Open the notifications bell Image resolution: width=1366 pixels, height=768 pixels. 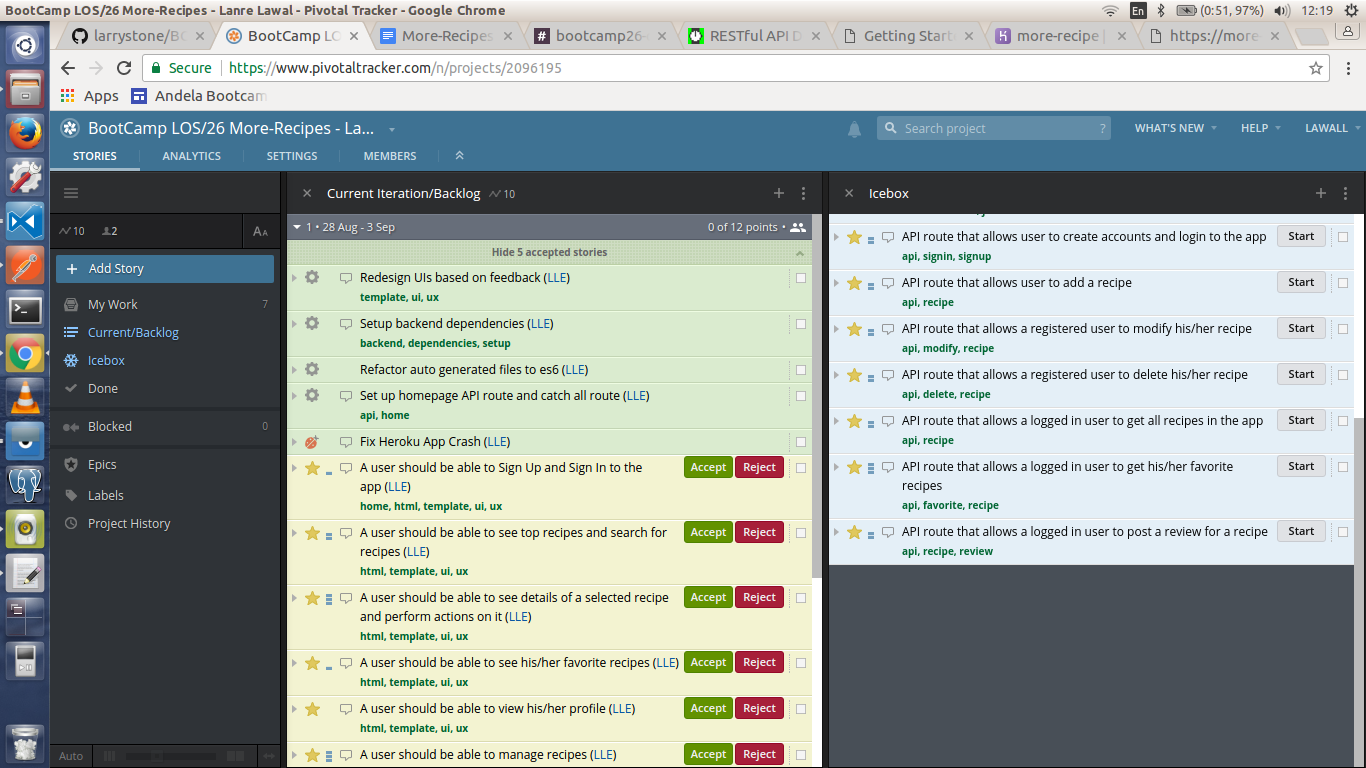click(854, 129)
